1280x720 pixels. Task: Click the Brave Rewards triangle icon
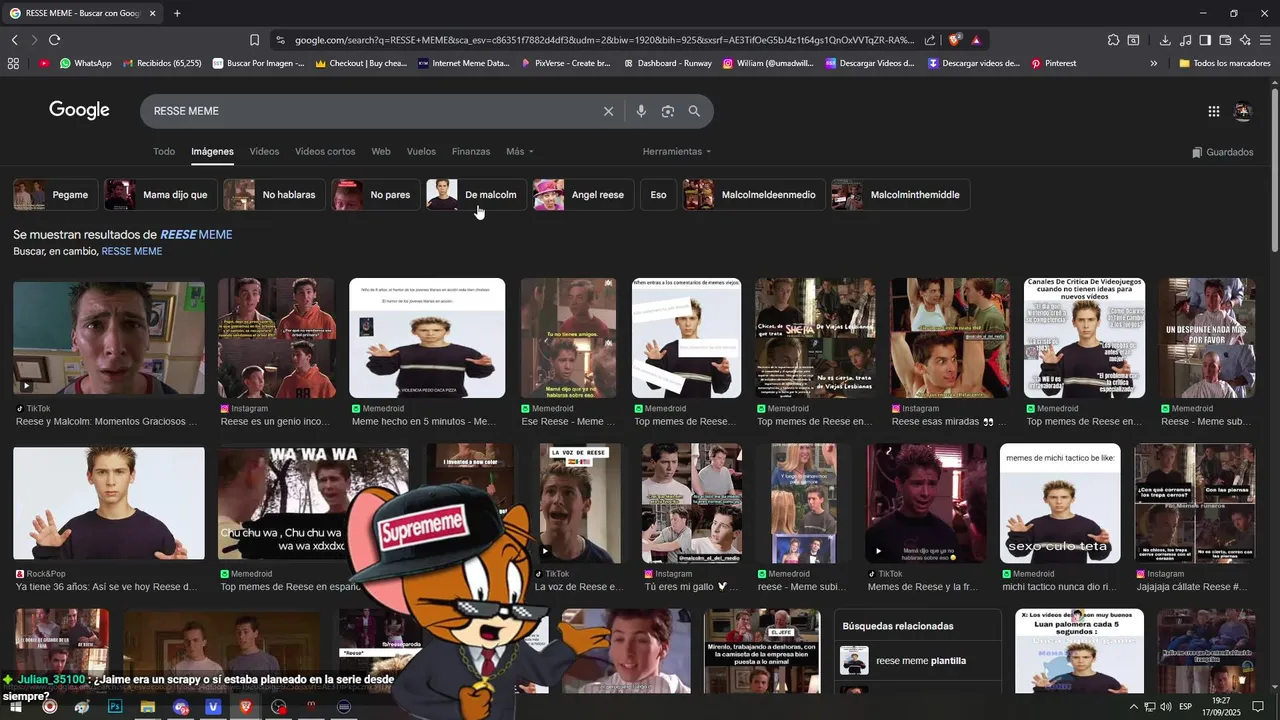click(x=975, y=40)
